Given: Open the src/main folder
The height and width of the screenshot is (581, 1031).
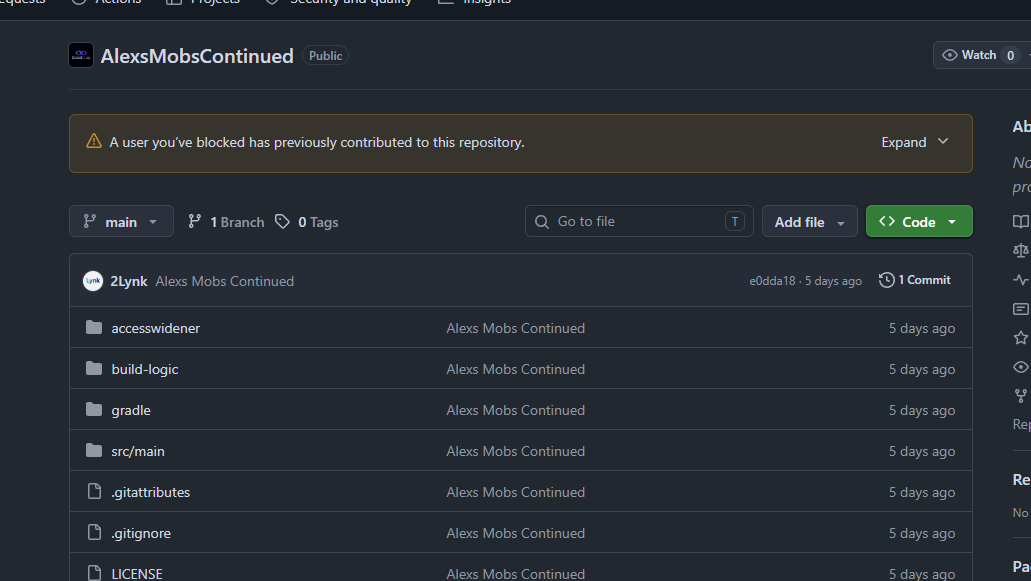Looking at the screenshot, I should (x=138, y=451).
